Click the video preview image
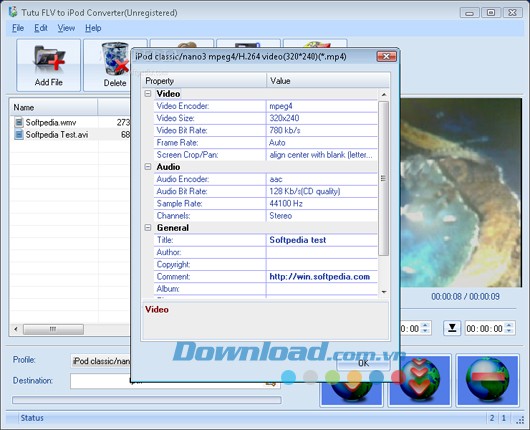 point(461,193)
